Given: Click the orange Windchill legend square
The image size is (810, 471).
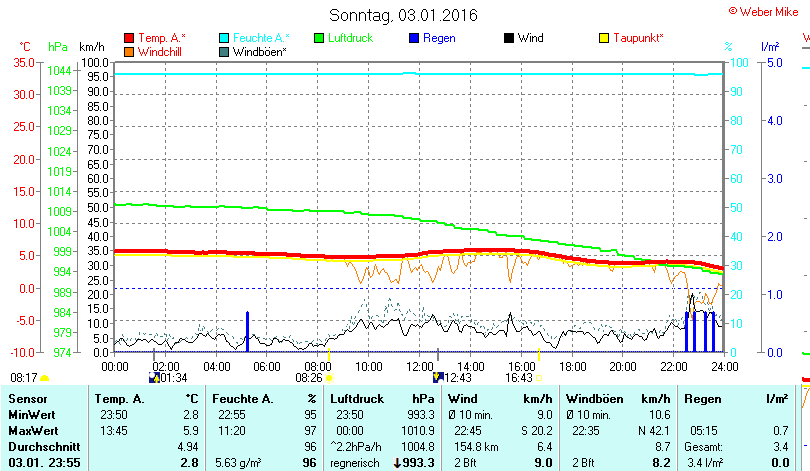Looking at the screenshot, I should (x=129, y=51).
